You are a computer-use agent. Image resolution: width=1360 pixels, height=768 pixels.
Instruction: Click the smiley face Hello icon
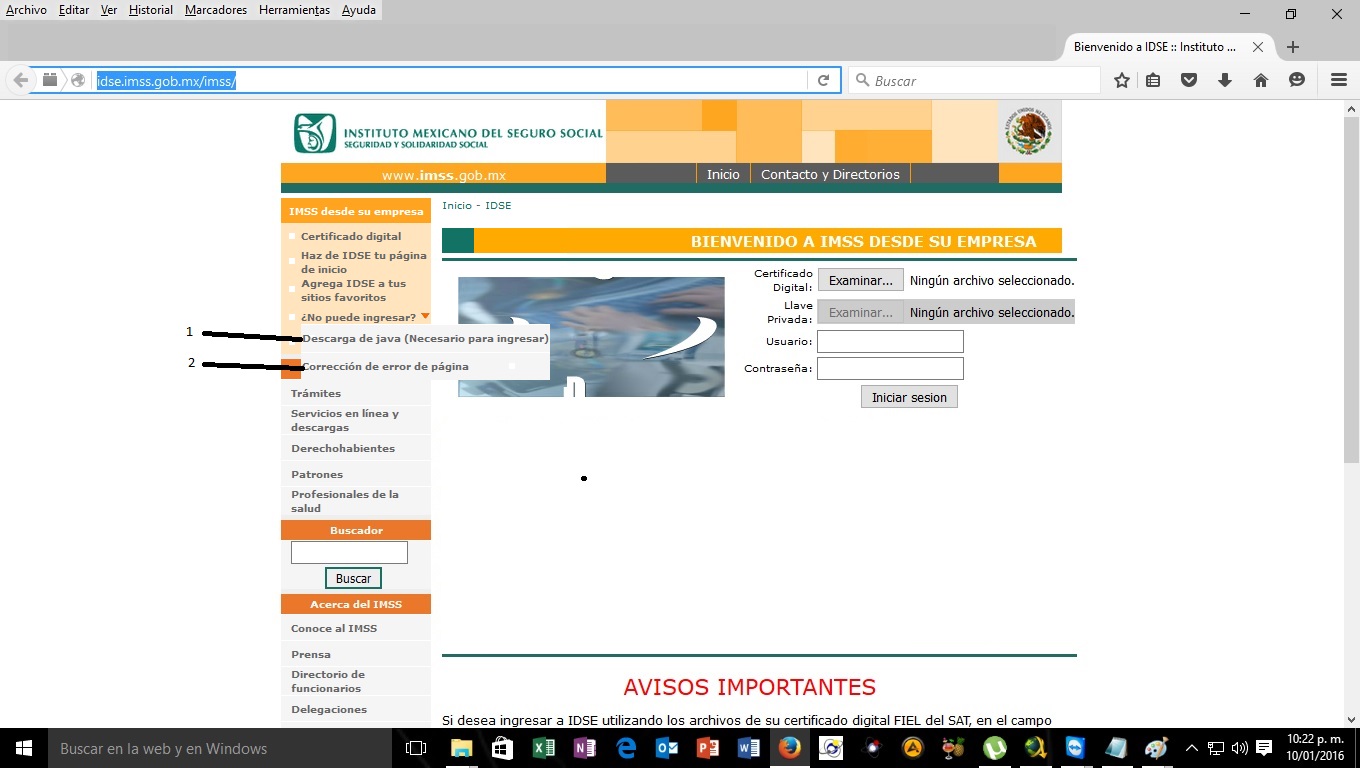click(x=1297, y=81)
